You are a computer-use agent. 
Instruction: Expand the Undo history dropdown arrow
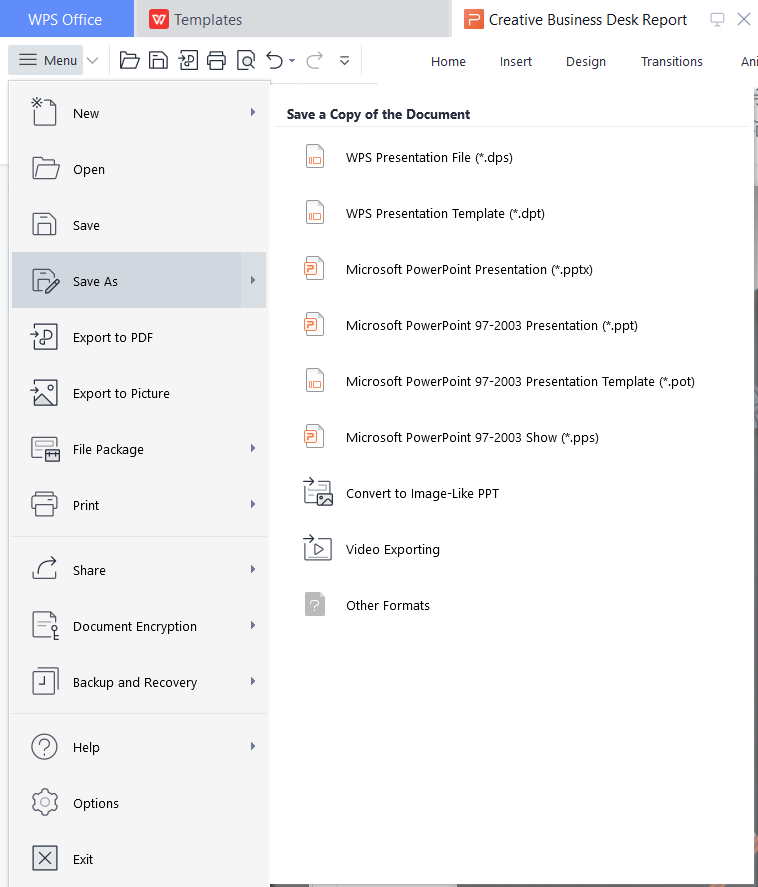point(292,61)
